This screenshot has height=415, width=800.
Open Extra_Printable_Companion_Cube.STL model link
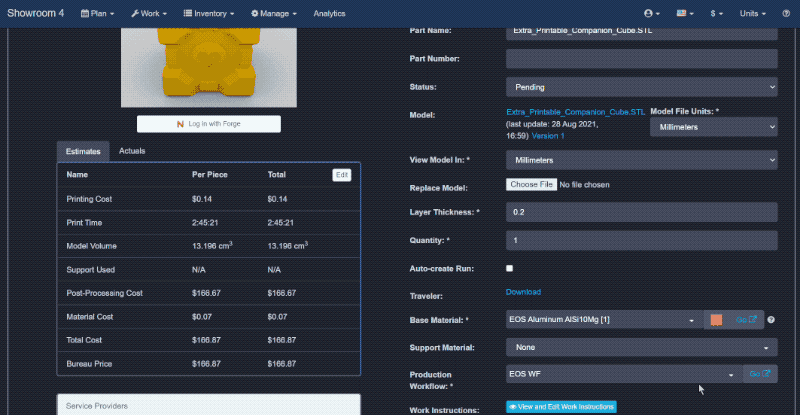pyautogui.click(x=575, y=112)
